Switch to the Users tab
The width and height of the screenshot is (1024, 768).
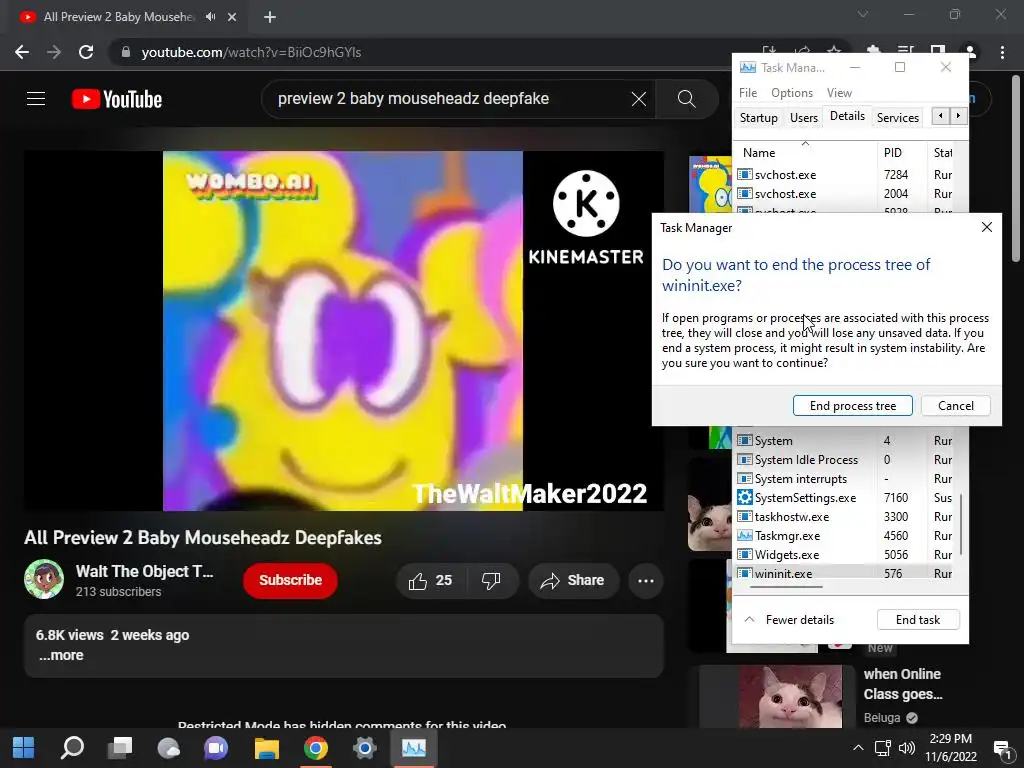(803, 118)
